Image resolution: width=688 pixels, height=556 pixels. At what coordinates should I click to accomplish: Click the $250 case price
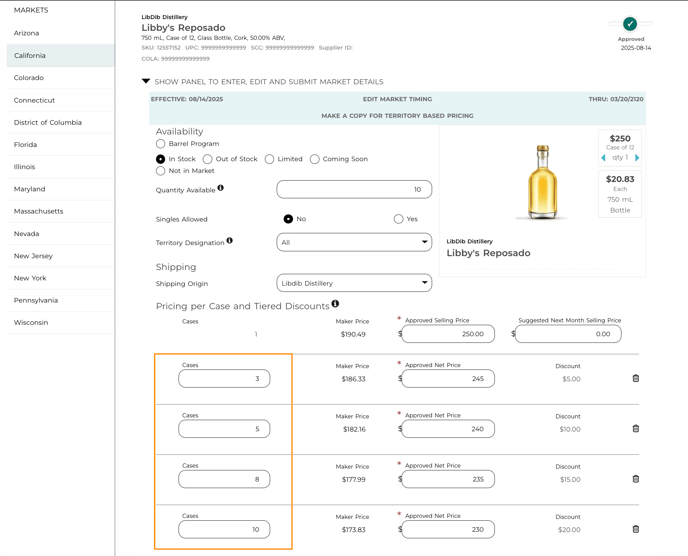click(620, 138)
